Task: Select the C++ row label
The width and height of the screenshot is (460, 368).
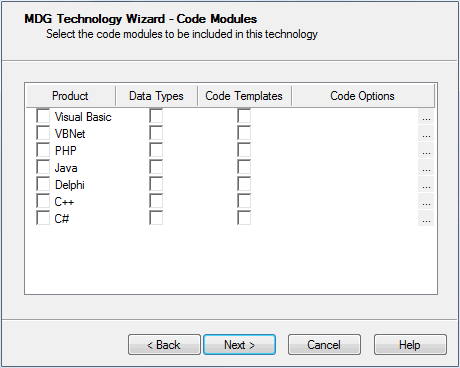Action: tap(64, 202)
